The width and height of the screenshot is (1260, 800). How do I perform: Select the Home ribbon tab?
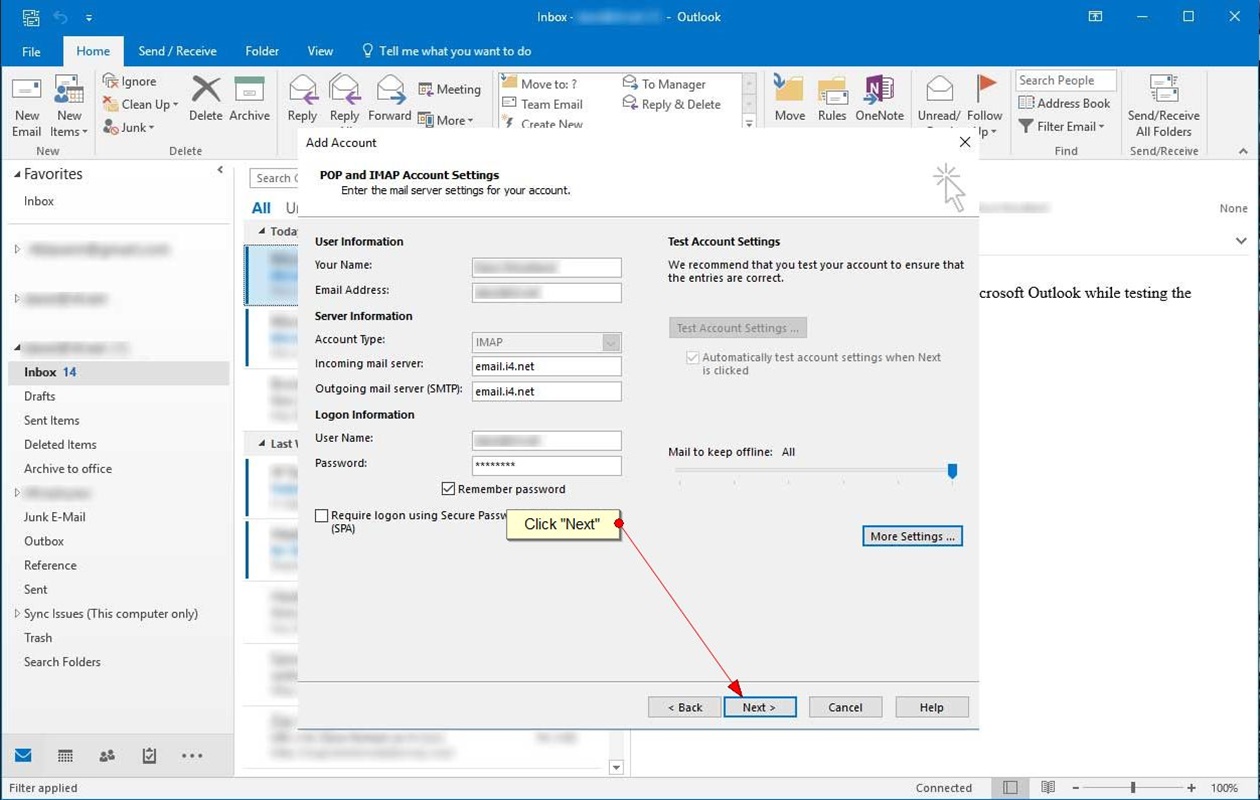93,51
